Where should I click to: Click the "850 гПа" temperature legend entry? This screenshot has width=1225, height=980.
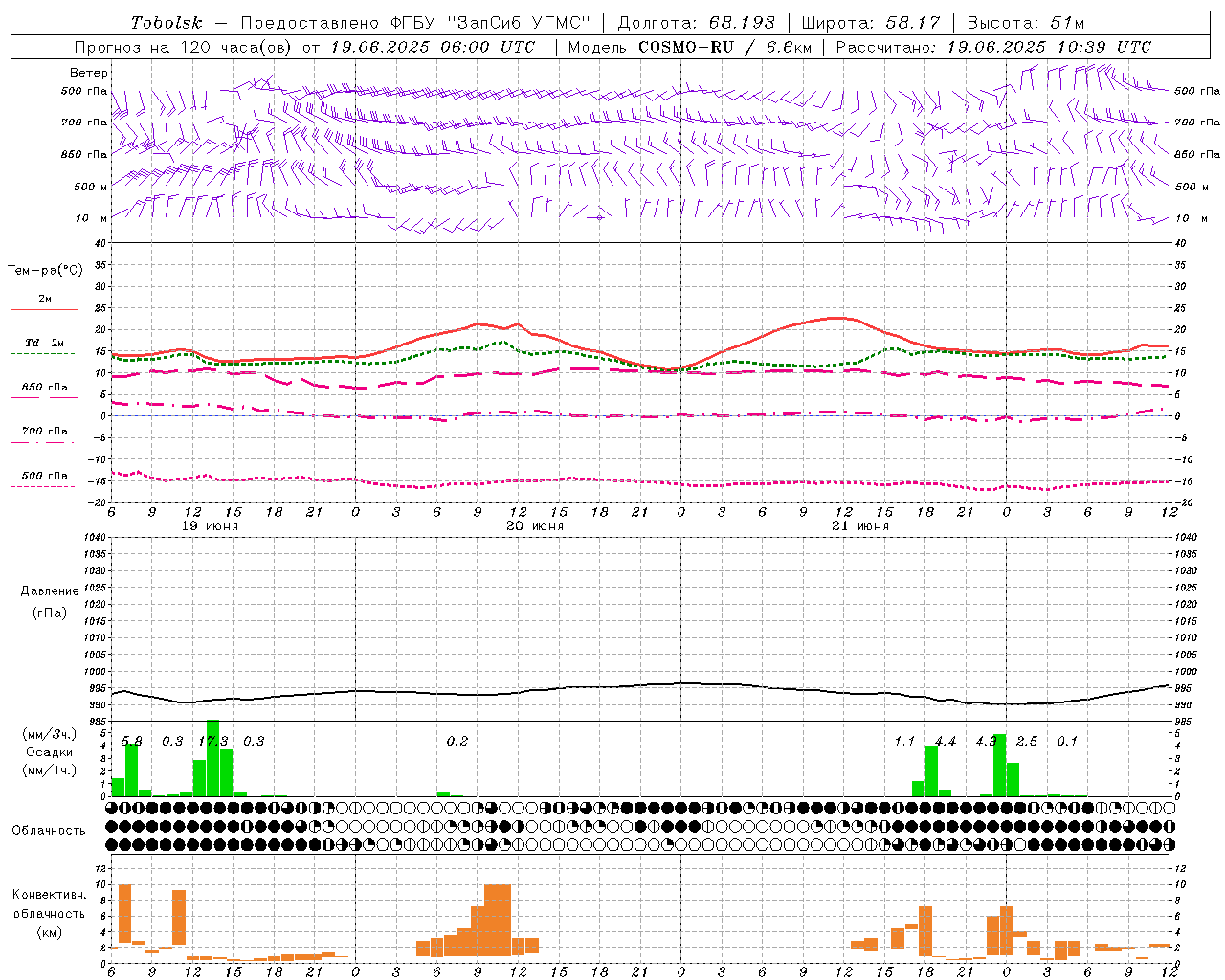pyautogui.click(x=45, y=388)
